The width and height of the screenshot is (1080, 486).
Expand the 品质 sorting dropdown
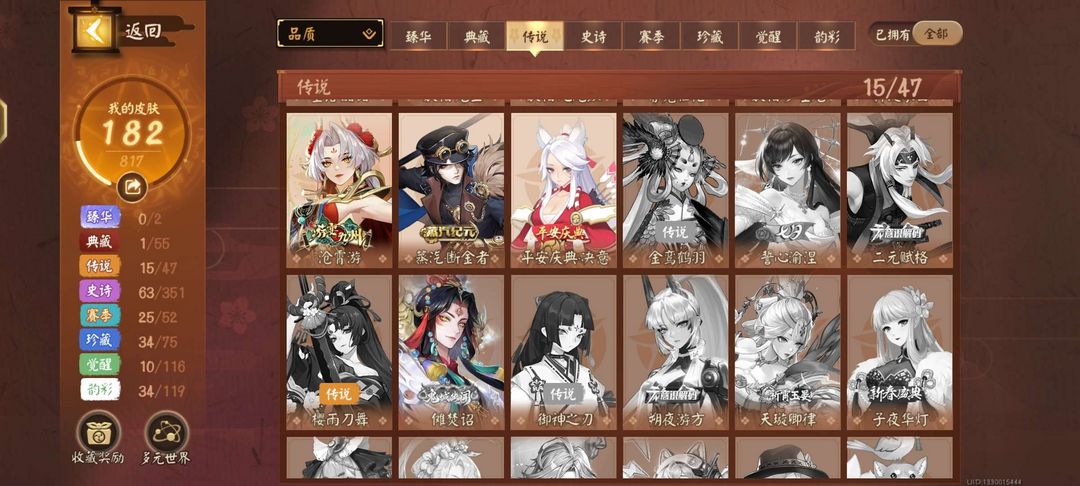pyautogui.click(x=331, y=33)
